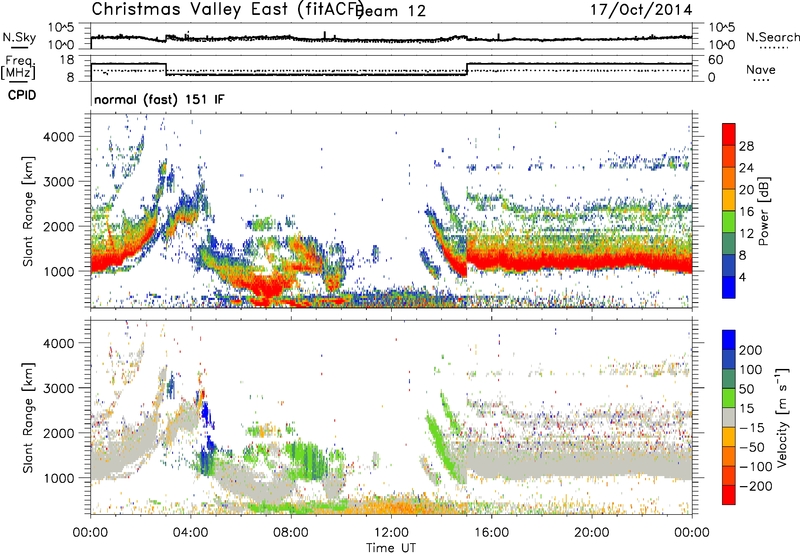The height and width of the screenshot is (554, 800).
Task: Click the 'Freq. [MHz]' axis label
Action: [x=18, y=68]
